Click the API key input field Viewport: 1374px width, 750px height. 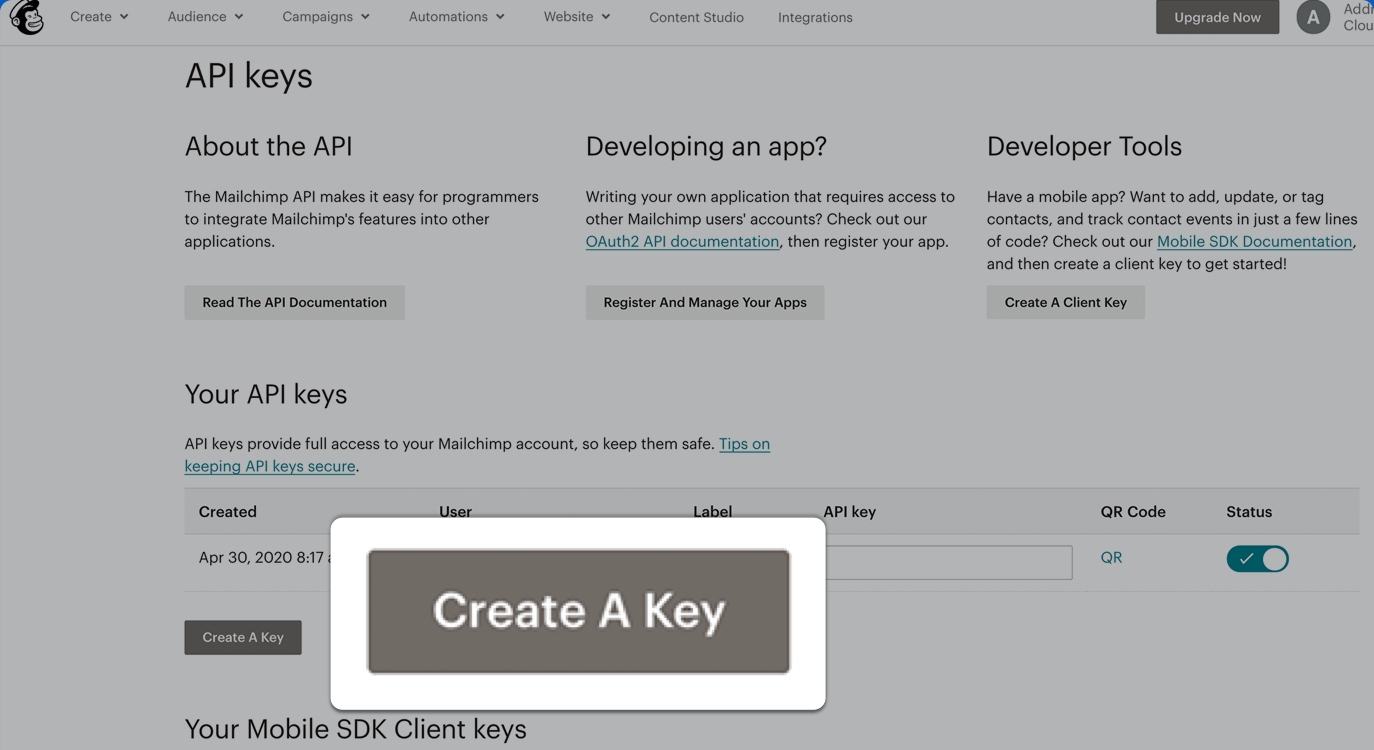(x=949, y=562)
